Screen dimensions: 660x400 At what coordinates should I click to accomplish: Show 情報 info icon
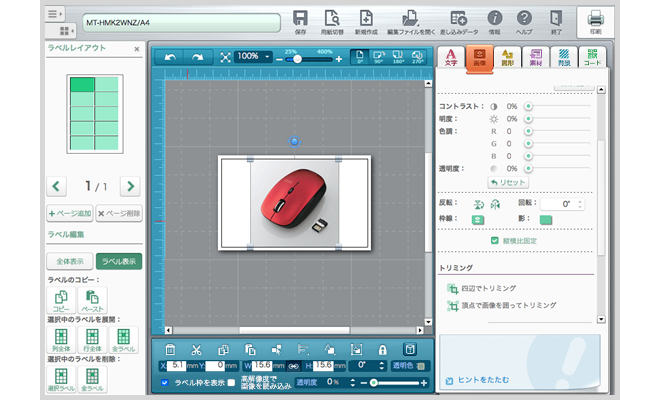click(x=495, y=22)
